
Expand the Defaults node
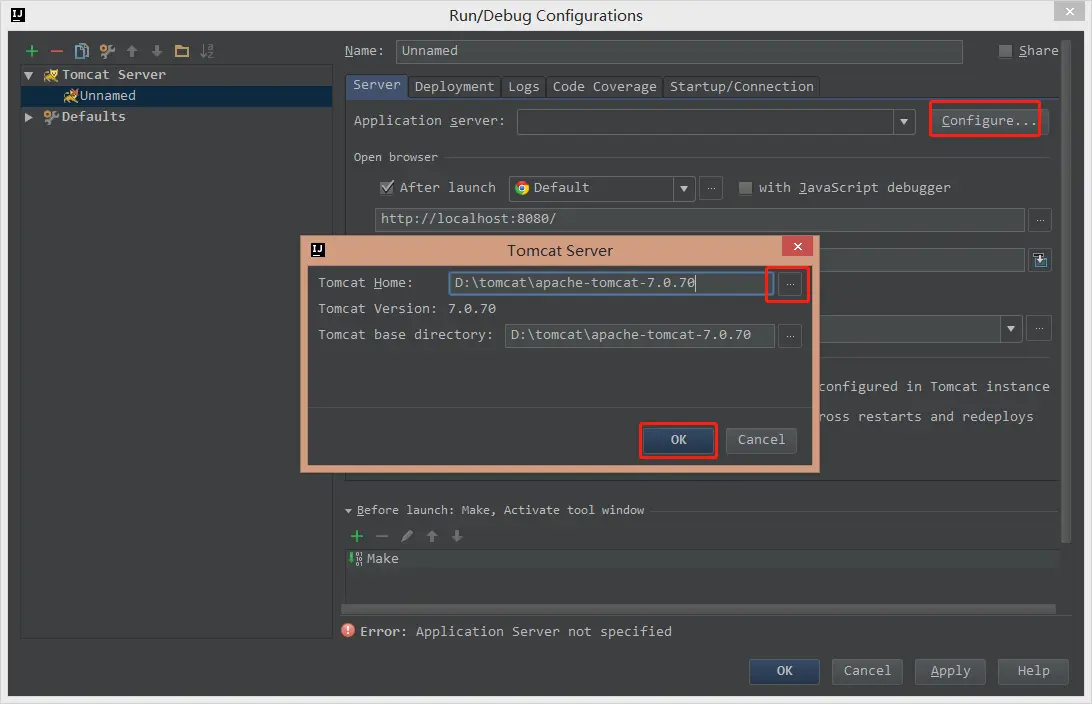pyautogui.click(x=29, y=117)
